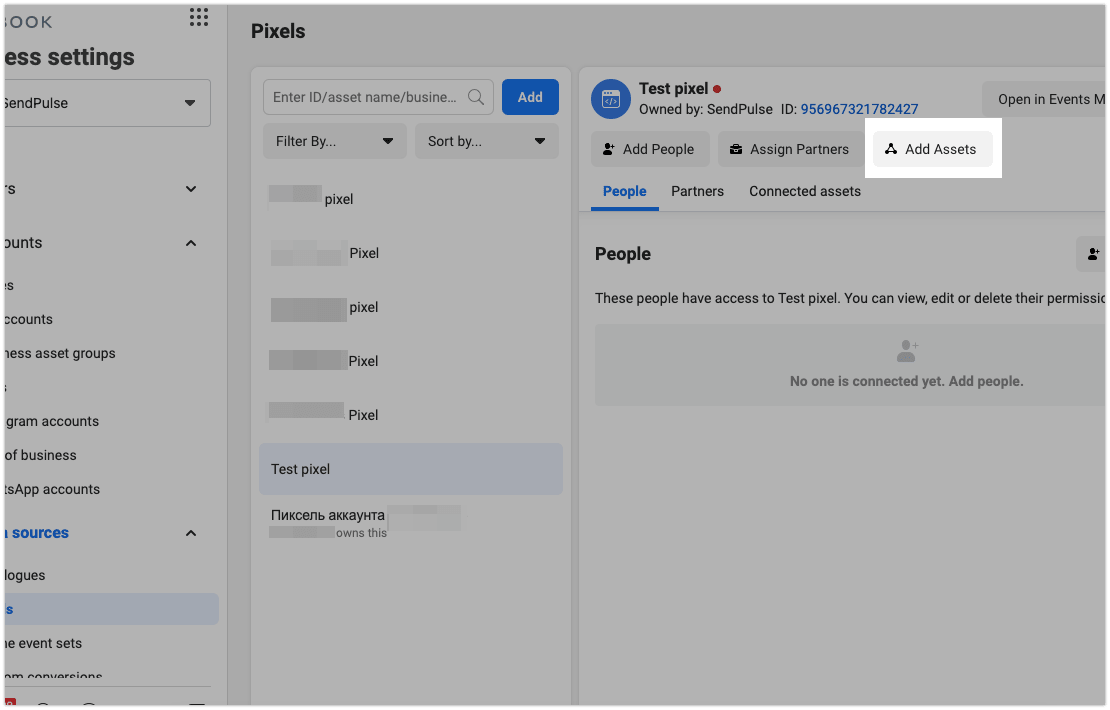
Task: Expand the collapsed sidebar section chevron
Action: pyautogui.click(x=190, y=189)
